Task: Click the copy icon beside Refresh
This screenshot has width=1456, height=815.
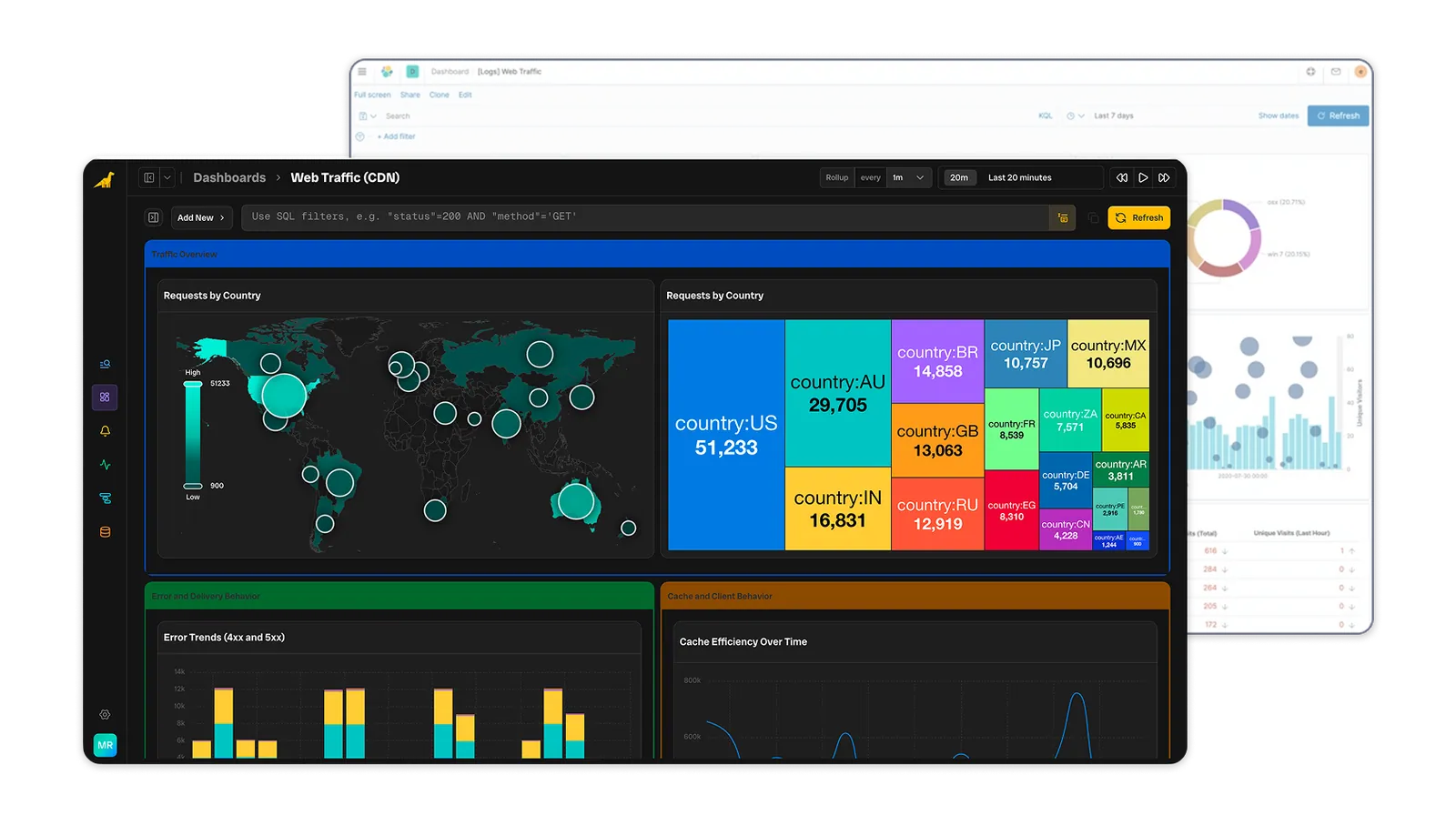Action: point(1093,218)
